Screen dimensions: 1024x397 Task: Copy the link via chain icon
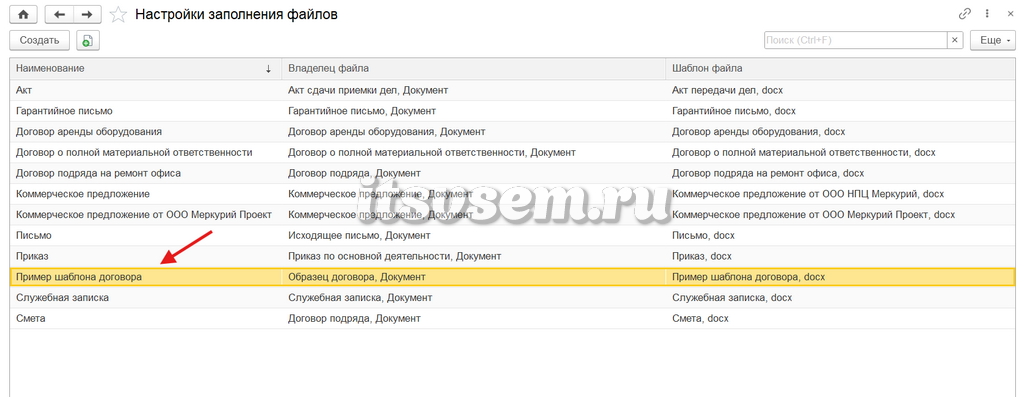965,14
